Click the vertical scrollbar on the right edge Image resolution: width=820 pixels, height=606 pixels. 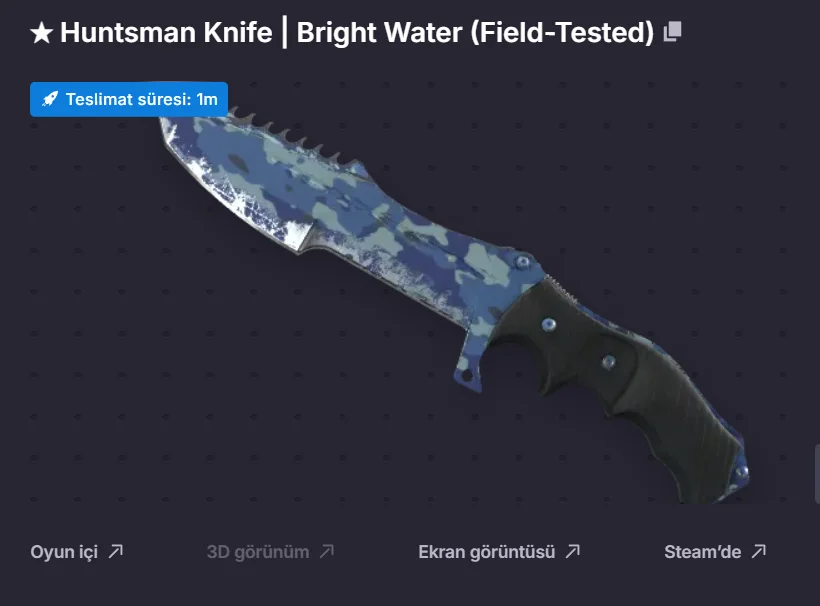(x=817, y=474)
